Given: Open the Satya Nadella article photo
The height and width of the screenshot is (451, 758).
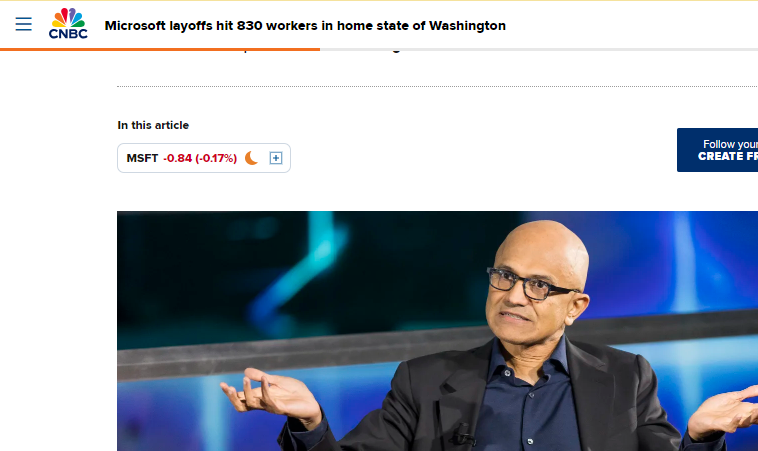Looking at the screenshot, I should [x=437, y=331].
